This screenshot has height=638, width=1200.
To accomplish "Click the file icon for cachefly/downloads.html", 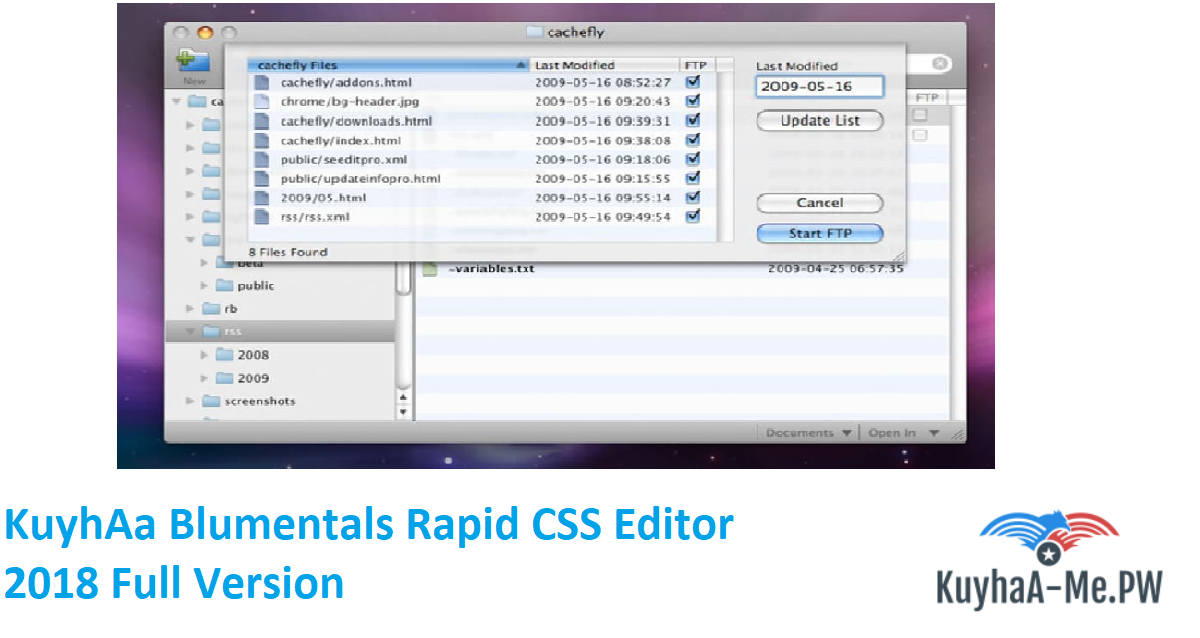I will (262, 121).
